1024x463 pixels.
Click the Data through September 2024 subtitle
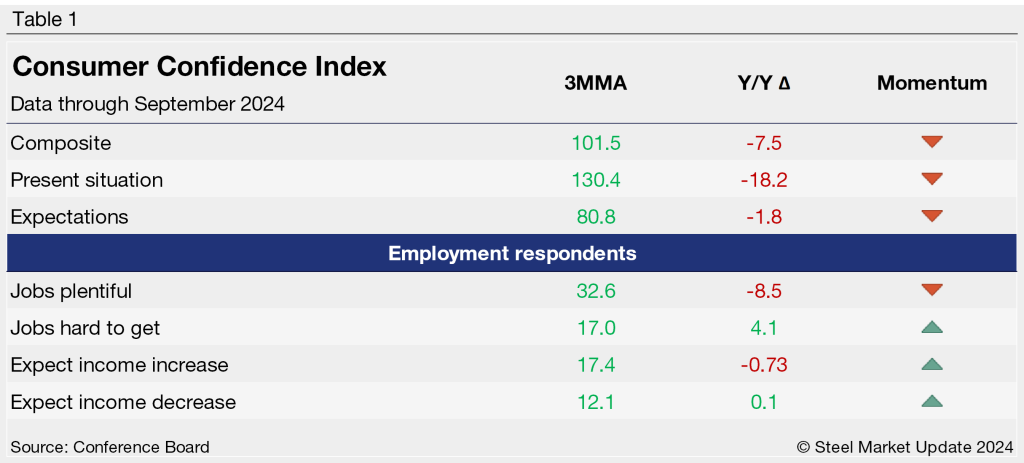pyautogui.click(x=147, y=103)
